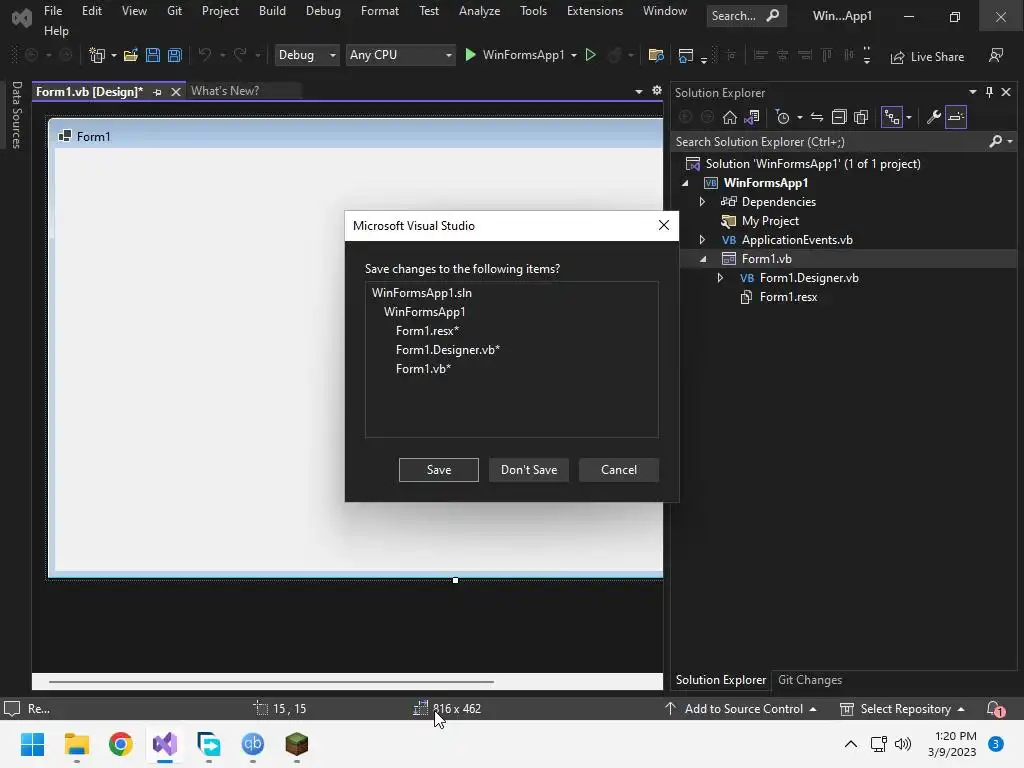Image resolution: width=1024 pixels, height=768 pixels.
Task: Switch to the What's New? tab
Action: (x=225, y=91)
